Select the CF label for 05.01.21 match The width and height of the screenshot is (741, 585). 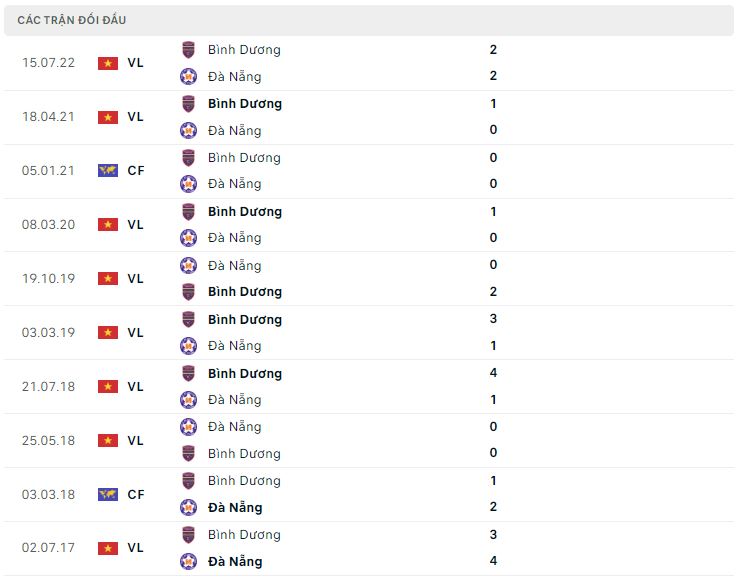[x=136, y=171]
